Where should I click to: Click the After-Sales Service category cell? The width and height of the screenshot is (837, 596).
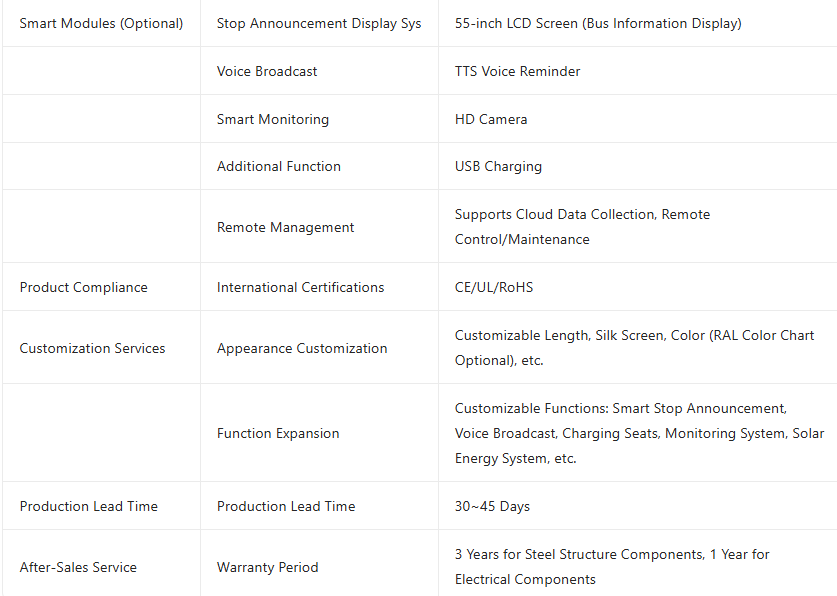pyautogui.click(x=78, y=567)
